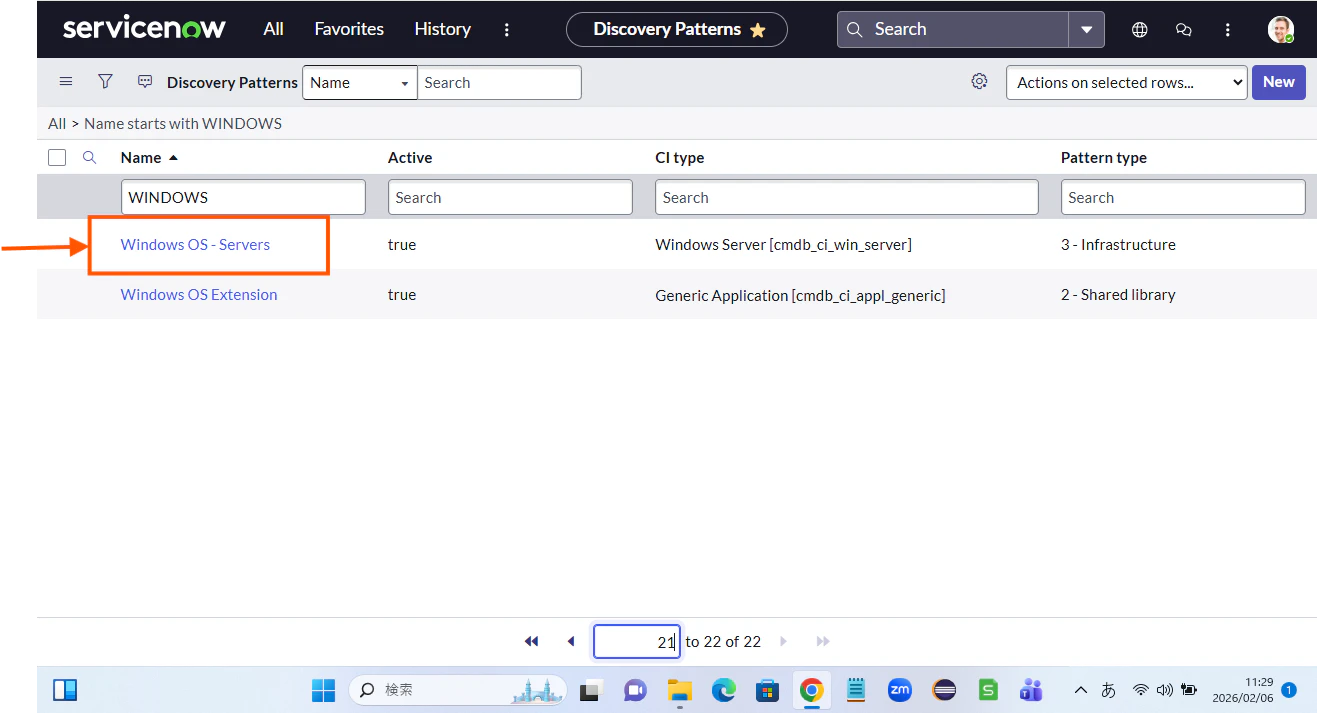Open the History menu

(442, 29)
